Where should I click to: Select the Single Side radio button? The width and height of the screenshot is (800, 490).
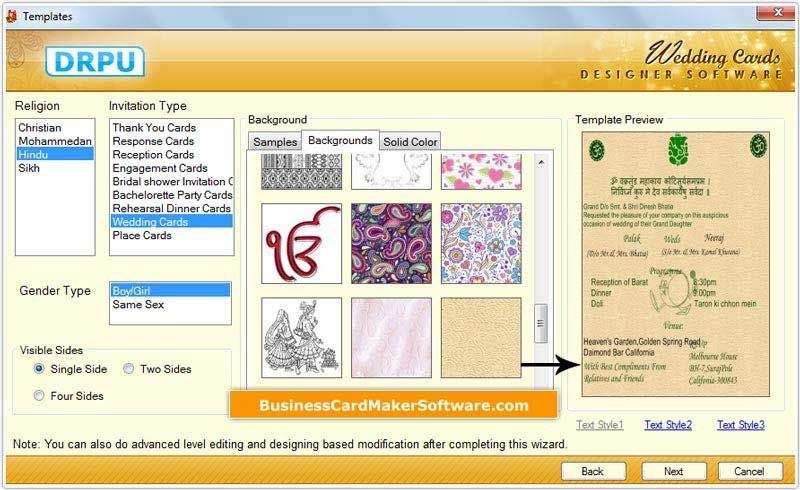click(39, 369)
